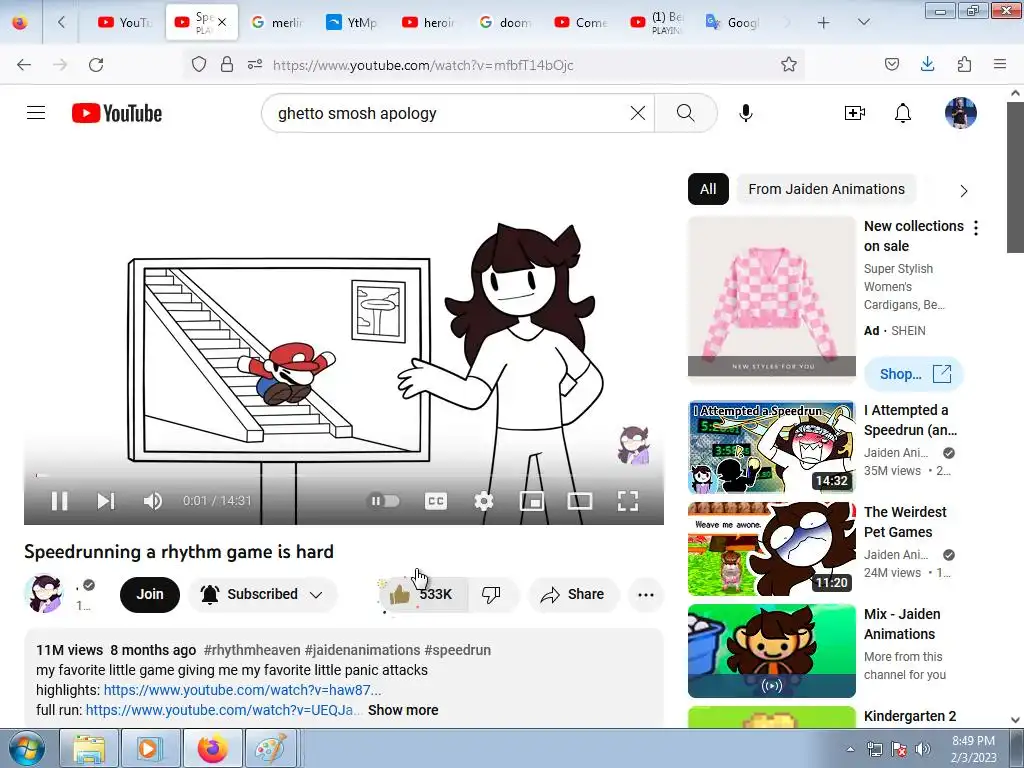Show more filter chips with arrow
This screenshot has height=768, width=1024.
[964, 191]
